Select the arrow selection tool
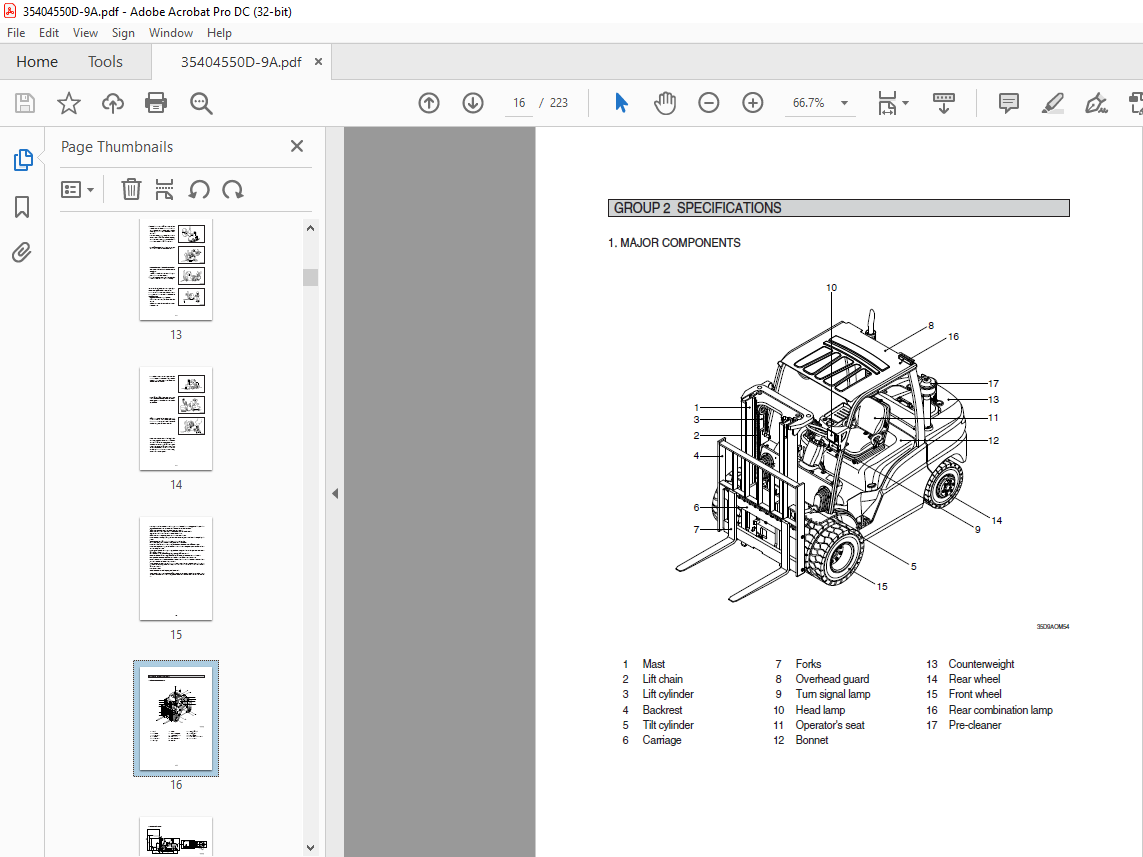The image size is (1143, 857). click(621, 103)
